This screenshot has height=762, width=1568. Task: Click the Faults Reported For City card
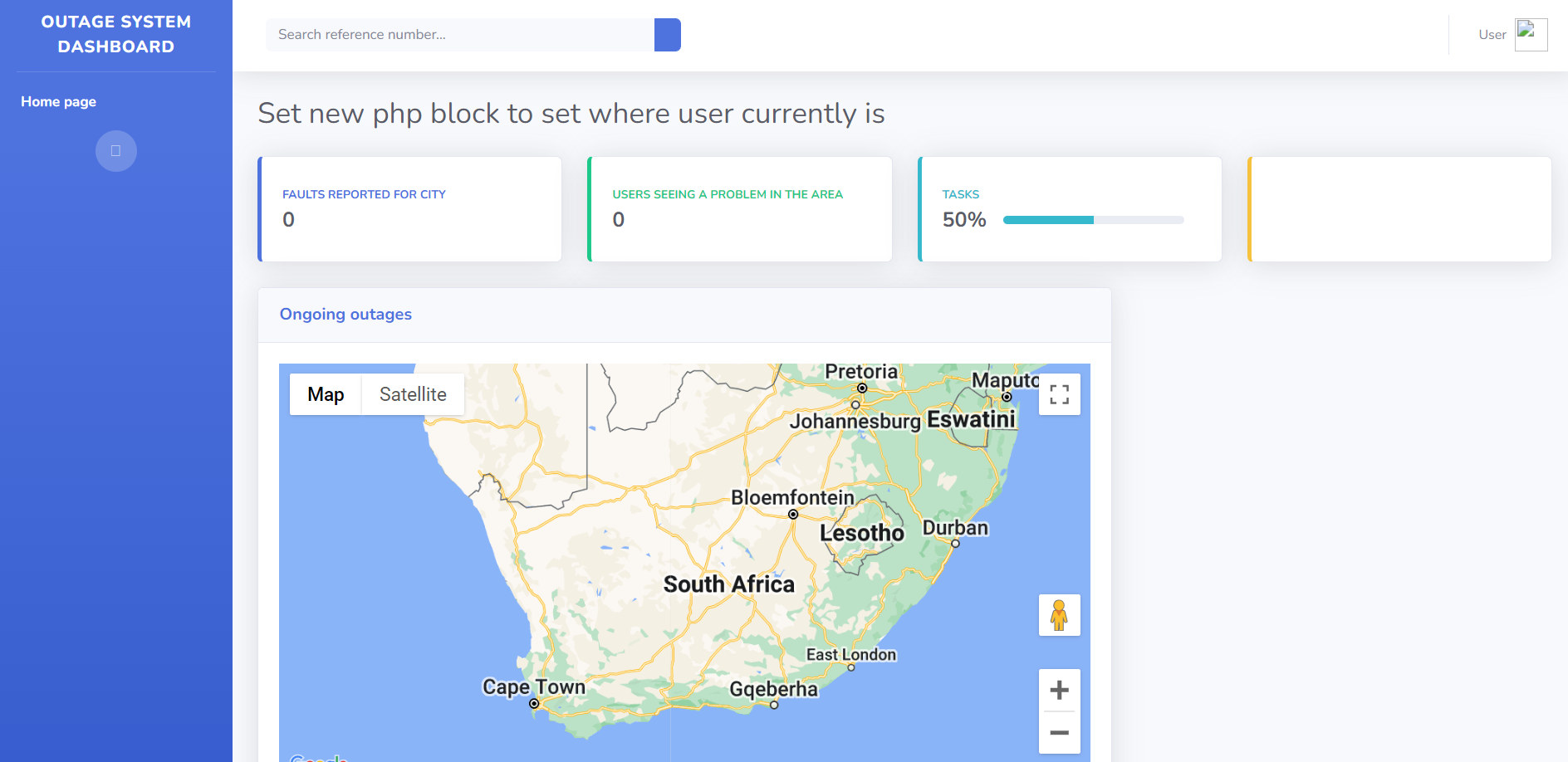coord(410,208)
